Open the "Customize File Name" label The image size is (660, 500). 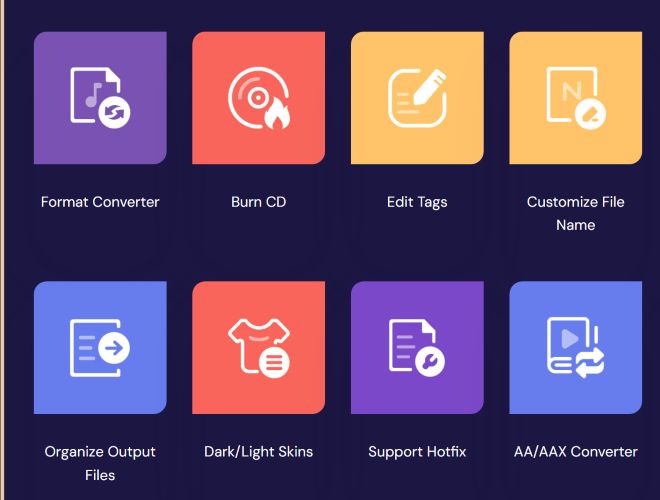click(575, 213)
